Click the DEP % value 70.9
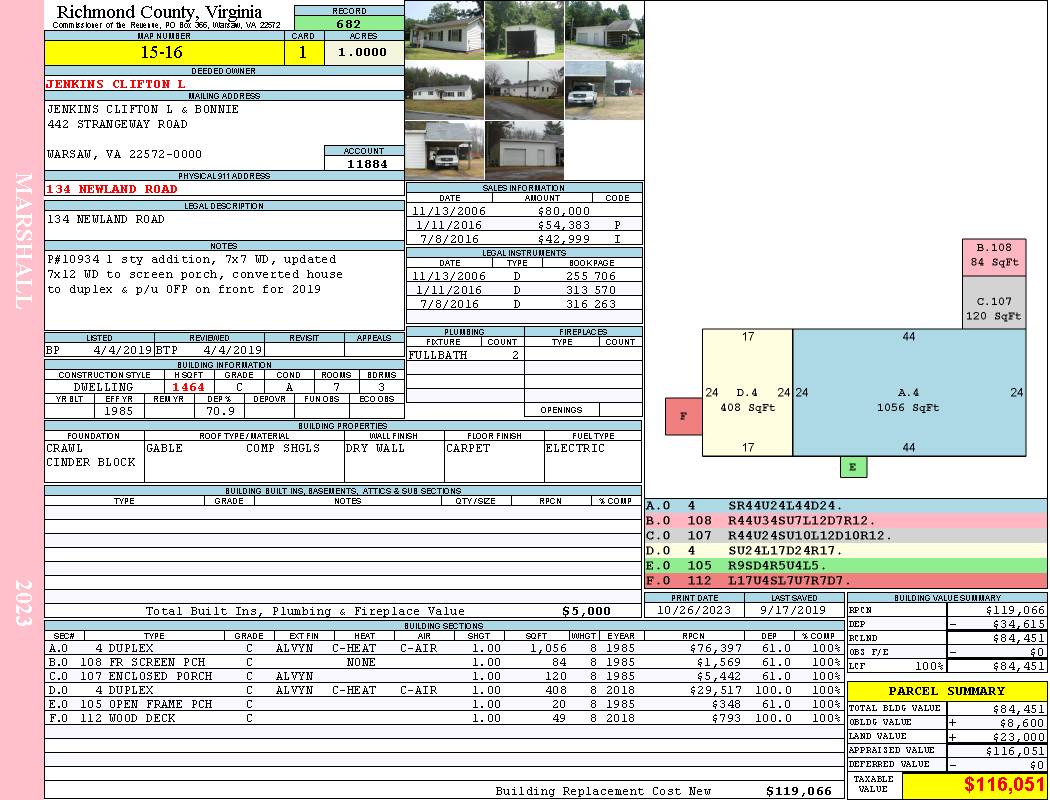 click(x=220, y=411)
